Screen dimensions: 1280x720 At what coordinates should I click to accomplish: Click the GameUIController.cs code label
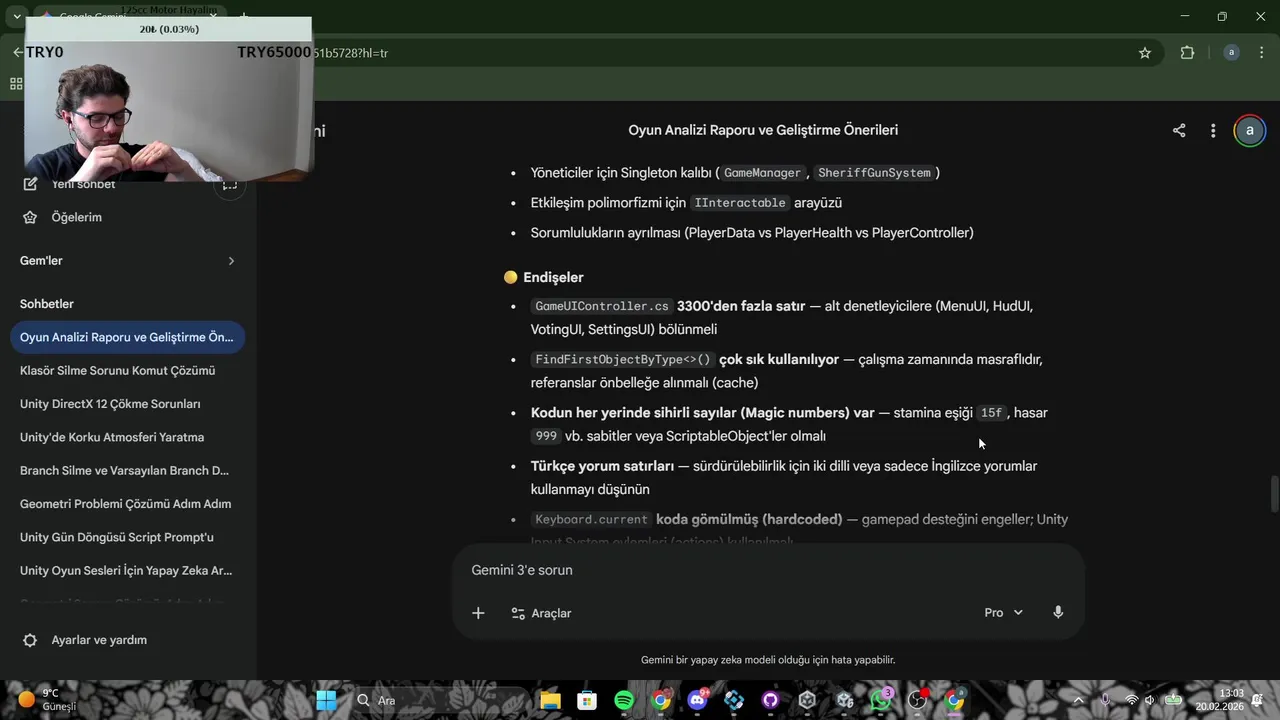point(601,306)
